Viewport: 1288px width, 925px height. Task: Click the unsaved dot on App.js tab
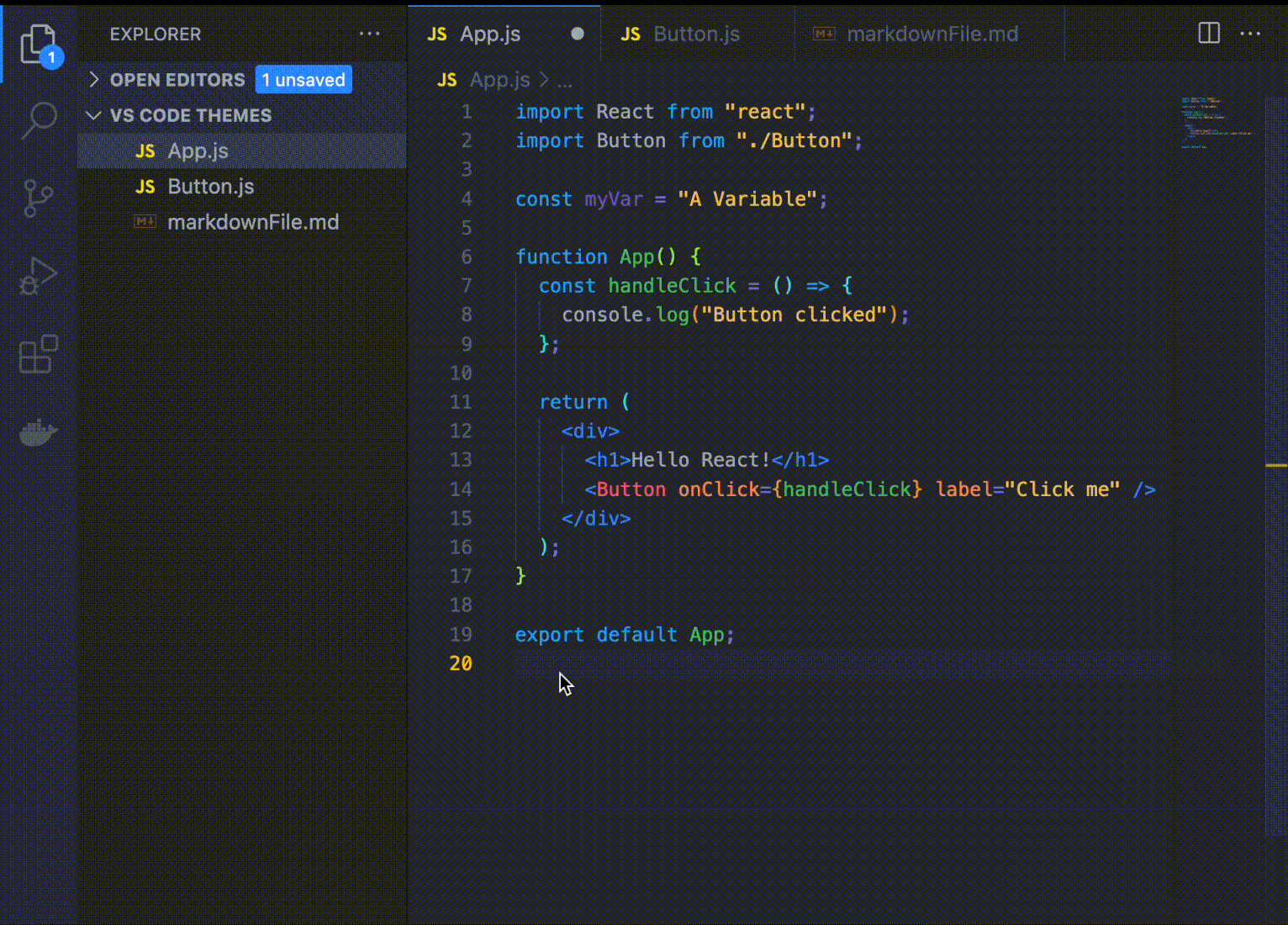click(578, 34)
